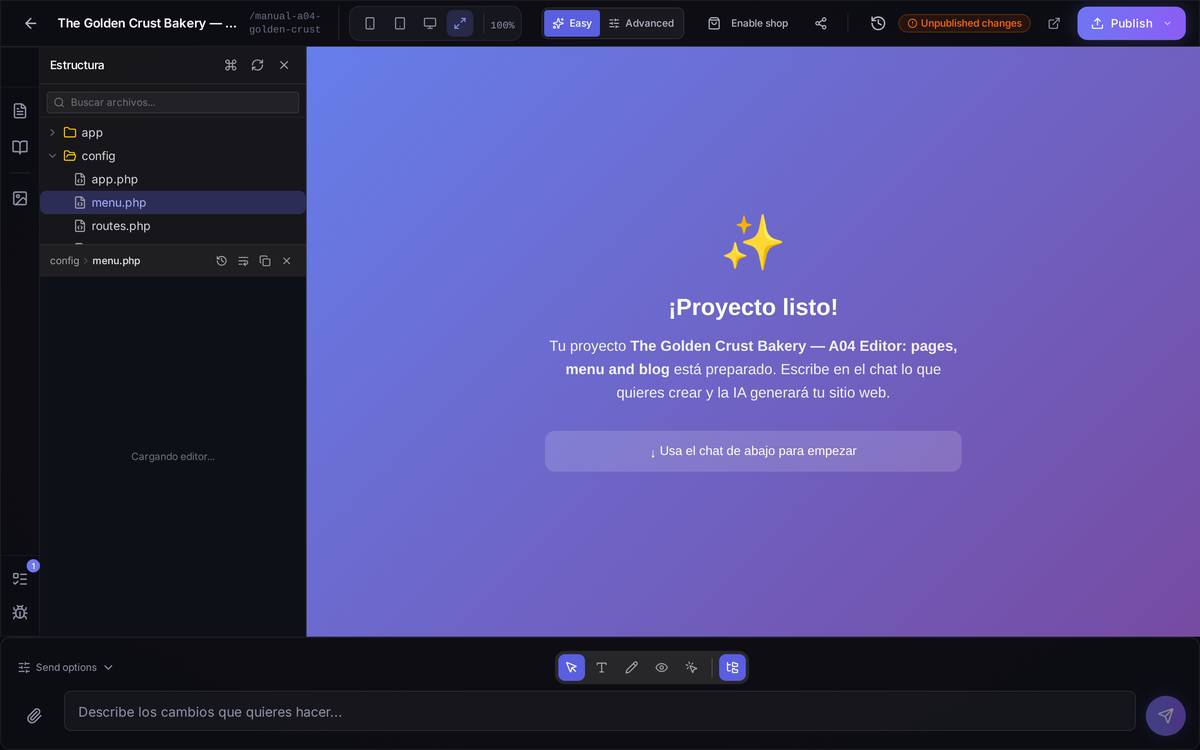The image size is (1200, 750).
Task: Click the Publish button
Action: pyautogui.click(x=1121, y=23)
